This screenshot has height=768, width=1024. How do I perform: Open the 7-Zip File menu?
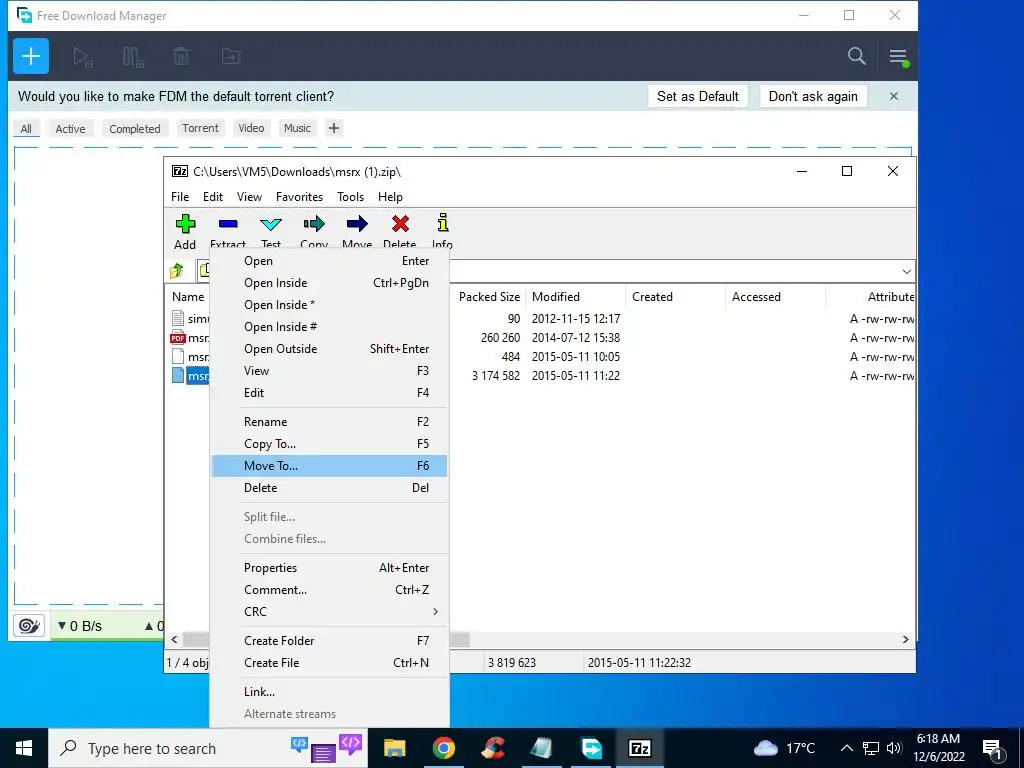pos(180,197)
